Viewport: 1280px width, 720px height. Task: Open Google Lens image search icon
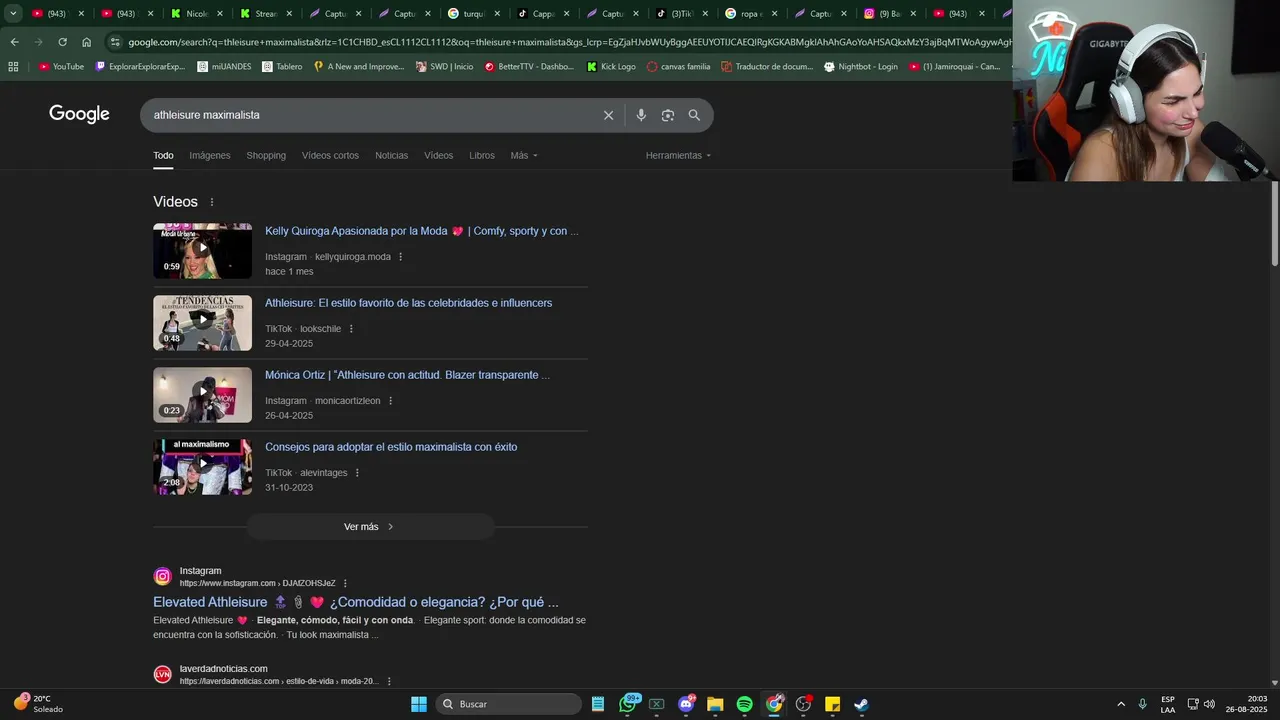click(x=668, y=115)
